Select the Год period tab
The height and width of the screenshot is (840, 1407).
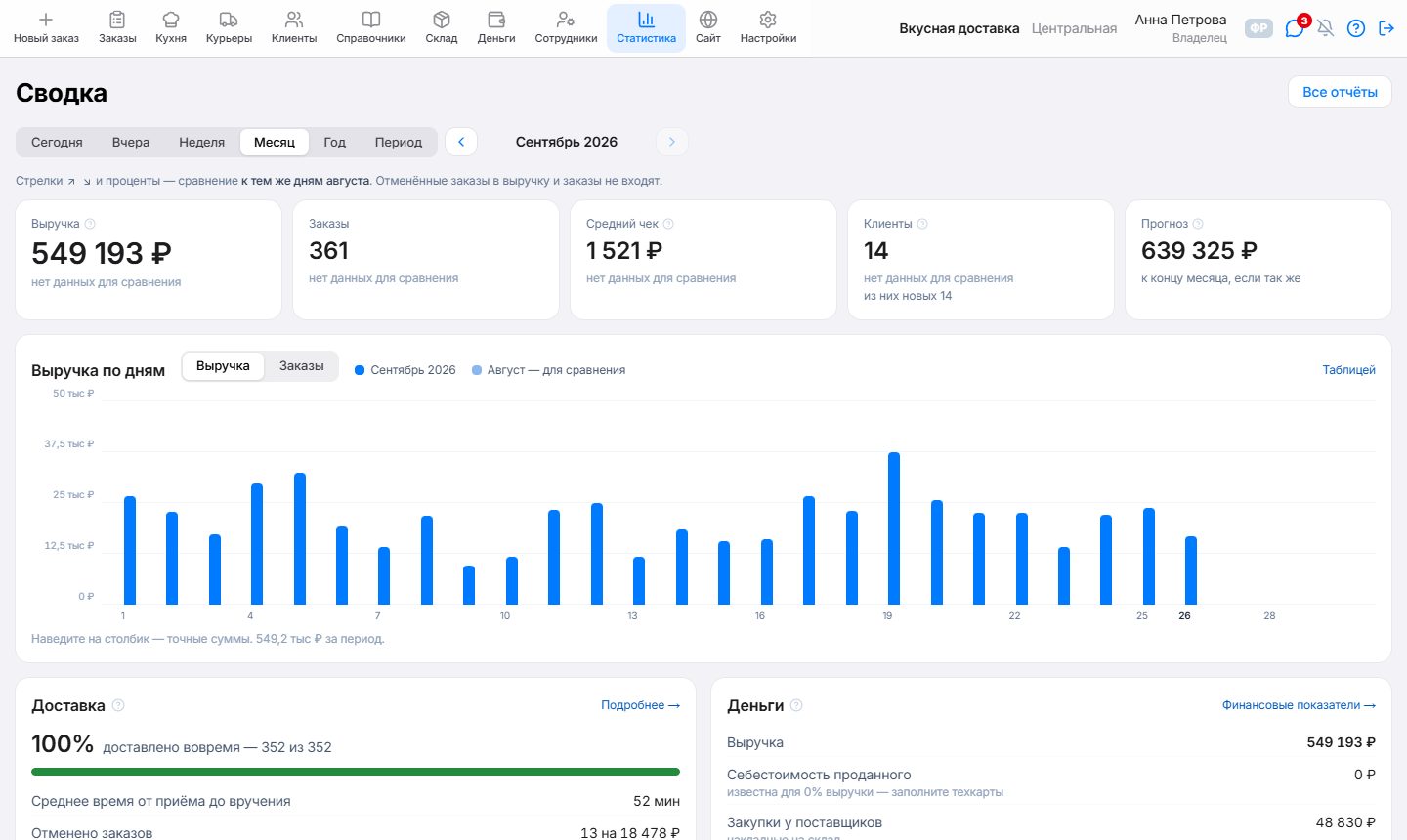pos(335,142)
